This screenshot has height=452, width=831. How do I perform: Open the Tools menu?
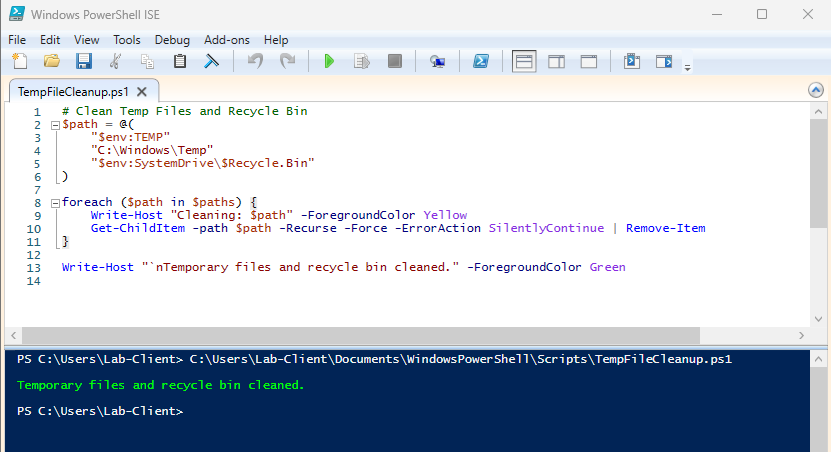click(x=127, y=40)
